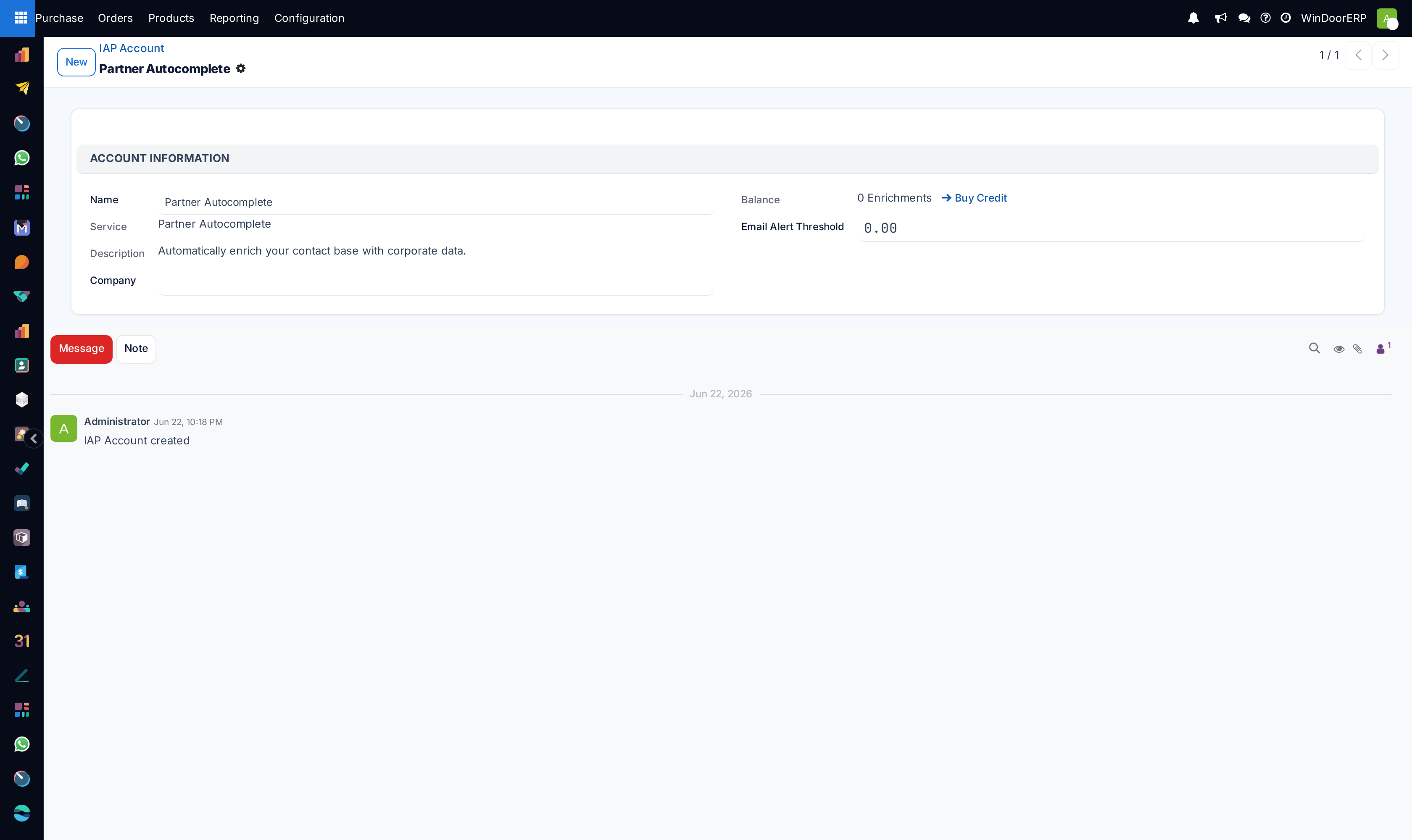
Task: Open the handshake CRM app
Action: [x=21, y=297]
